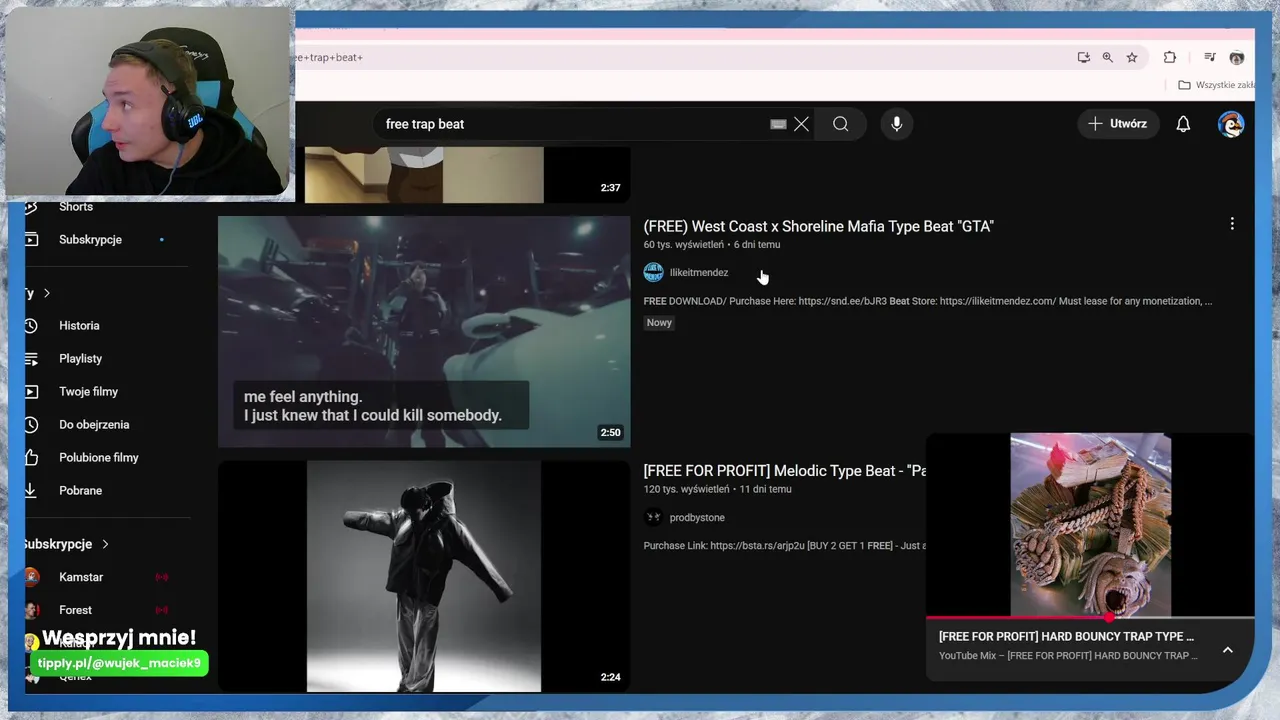Open Pobrane downloads in the sidebar
The image size is (1280, 720).
point(80,491)
